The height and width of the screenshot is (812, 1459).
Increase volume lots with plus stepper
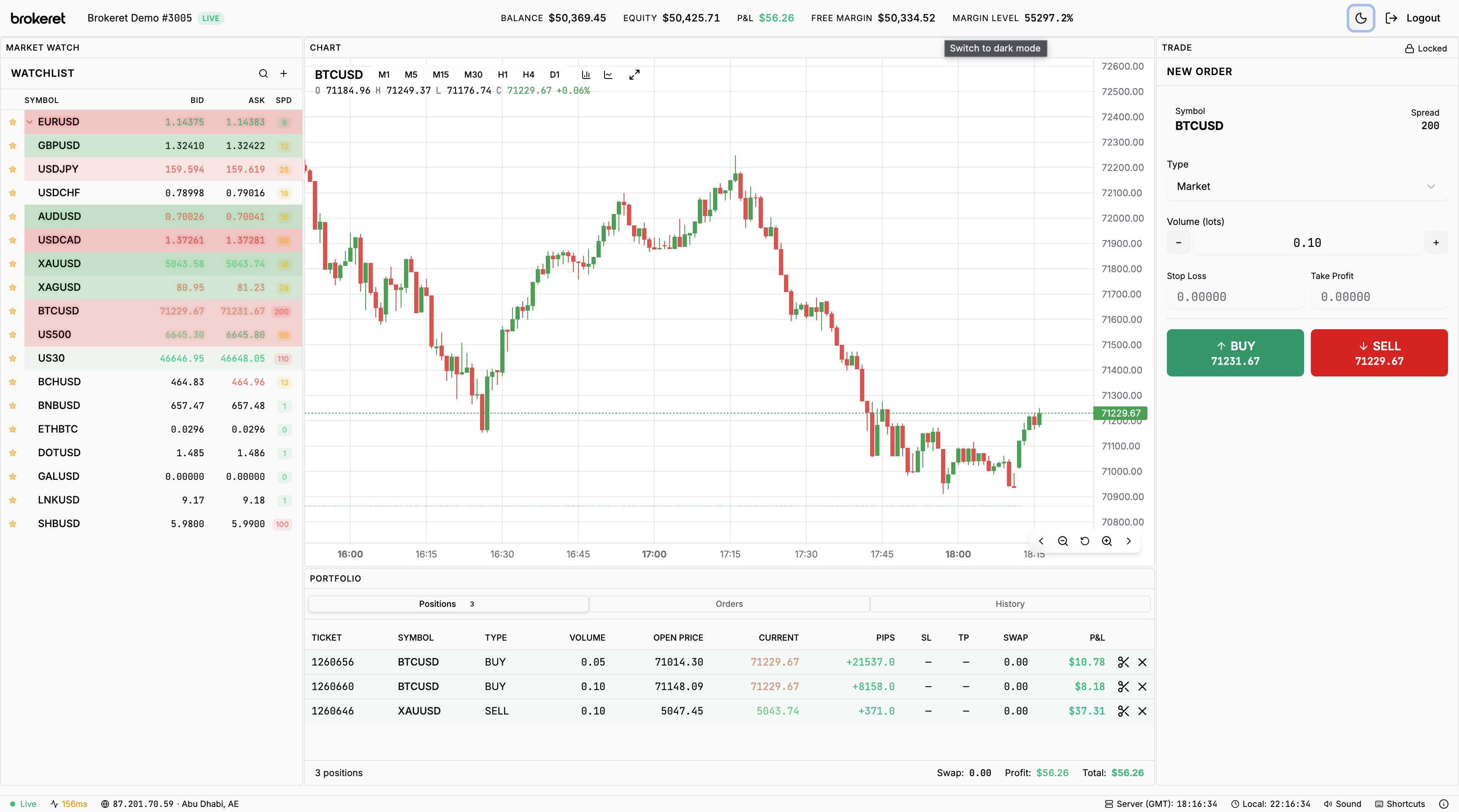tap(1435, 242)
